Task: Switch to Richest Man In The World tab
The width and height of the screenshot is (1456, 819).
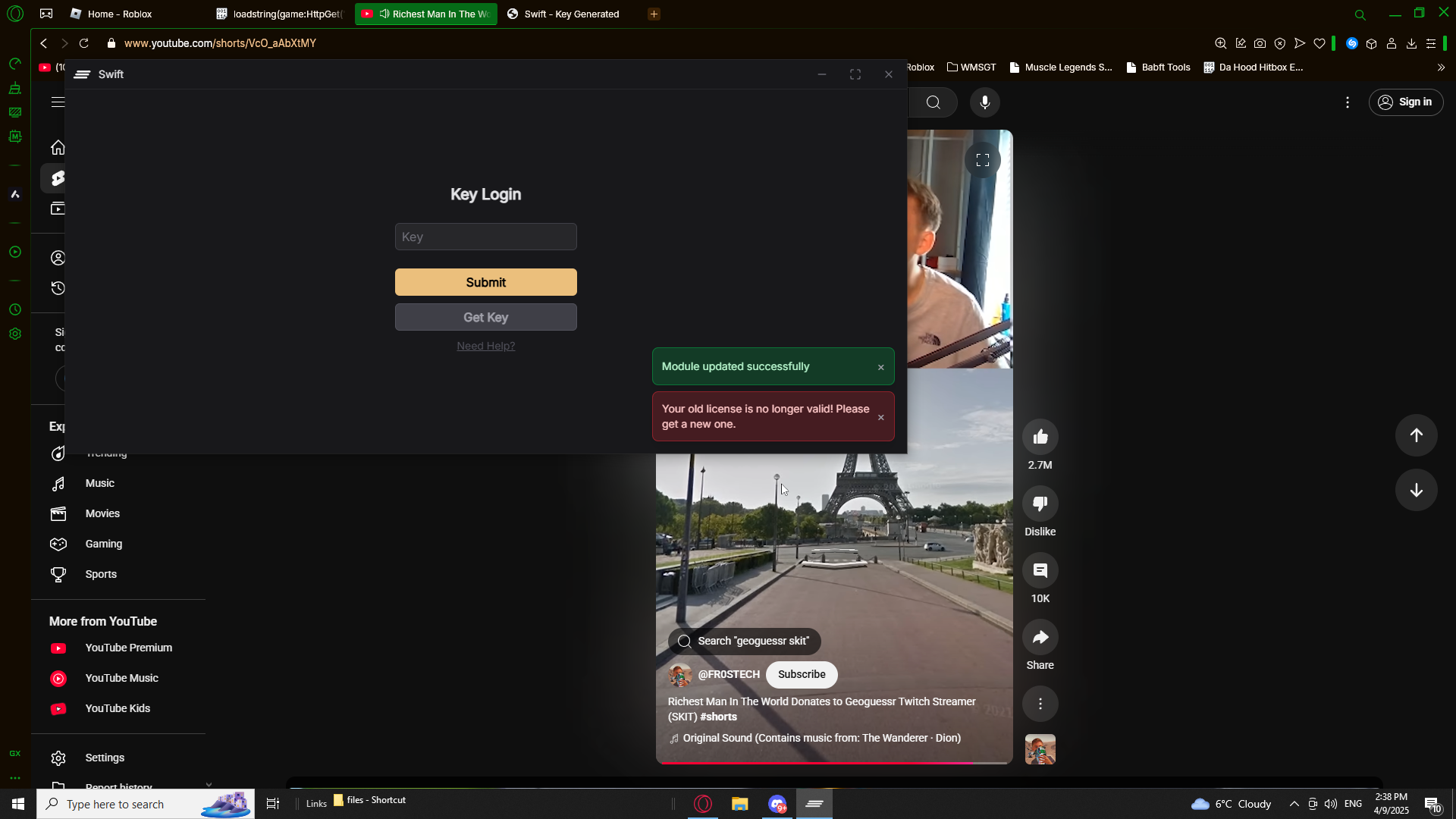Action: 426,14
